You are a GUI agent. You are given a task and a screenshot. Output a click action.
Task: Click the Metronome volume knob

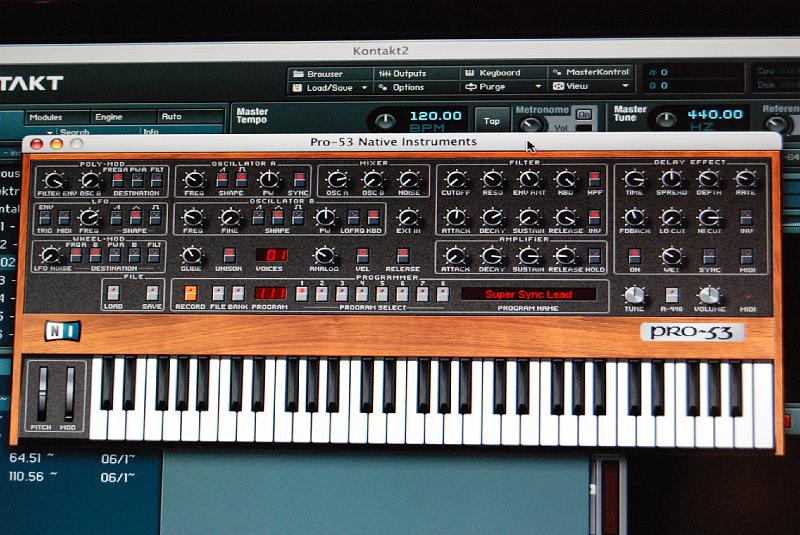(x=531, y=124)
